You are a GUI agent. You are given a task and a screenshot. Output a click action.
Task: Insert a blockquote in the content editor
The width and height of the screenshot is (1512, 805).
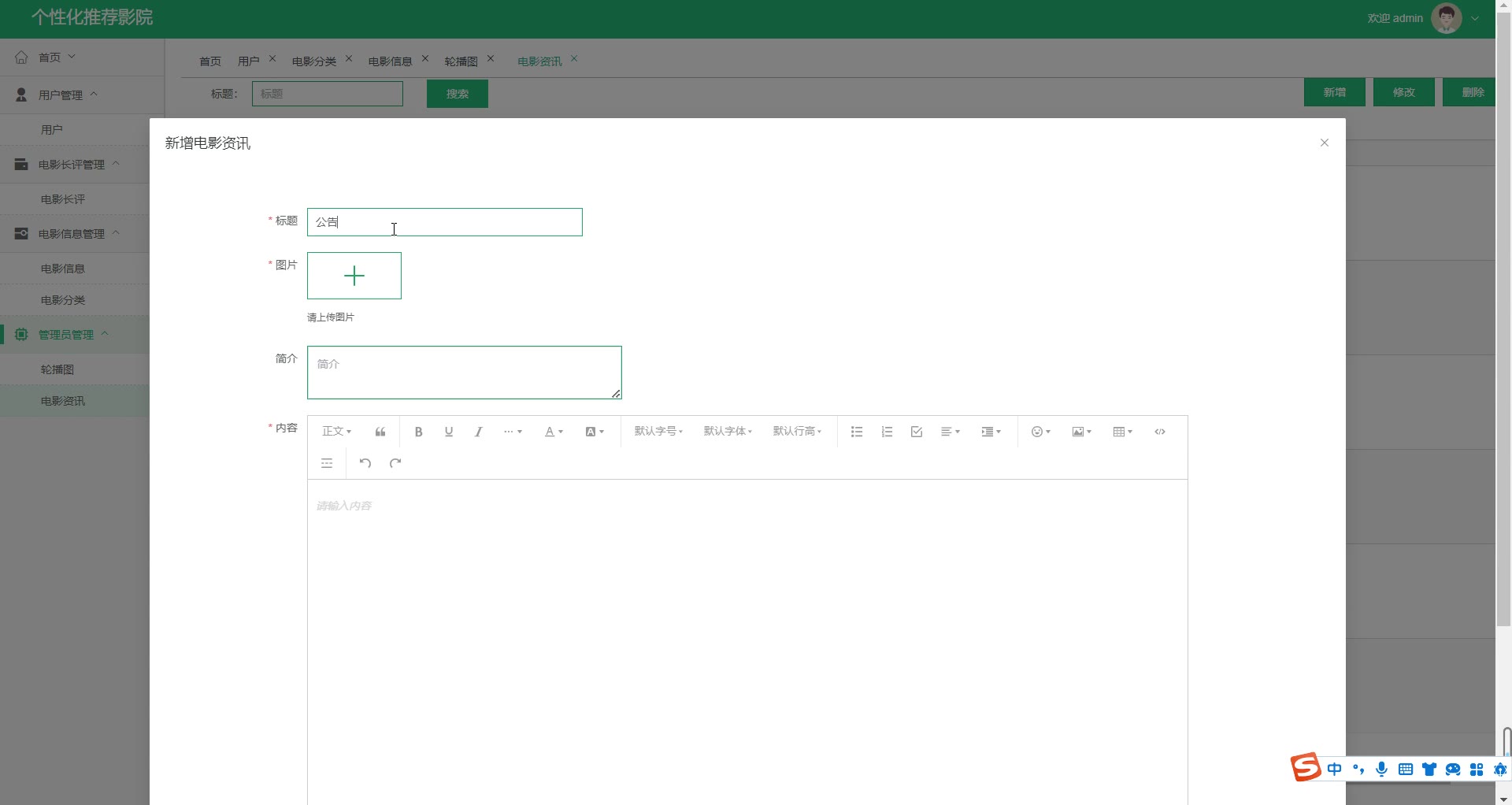[x=380, y=432]
